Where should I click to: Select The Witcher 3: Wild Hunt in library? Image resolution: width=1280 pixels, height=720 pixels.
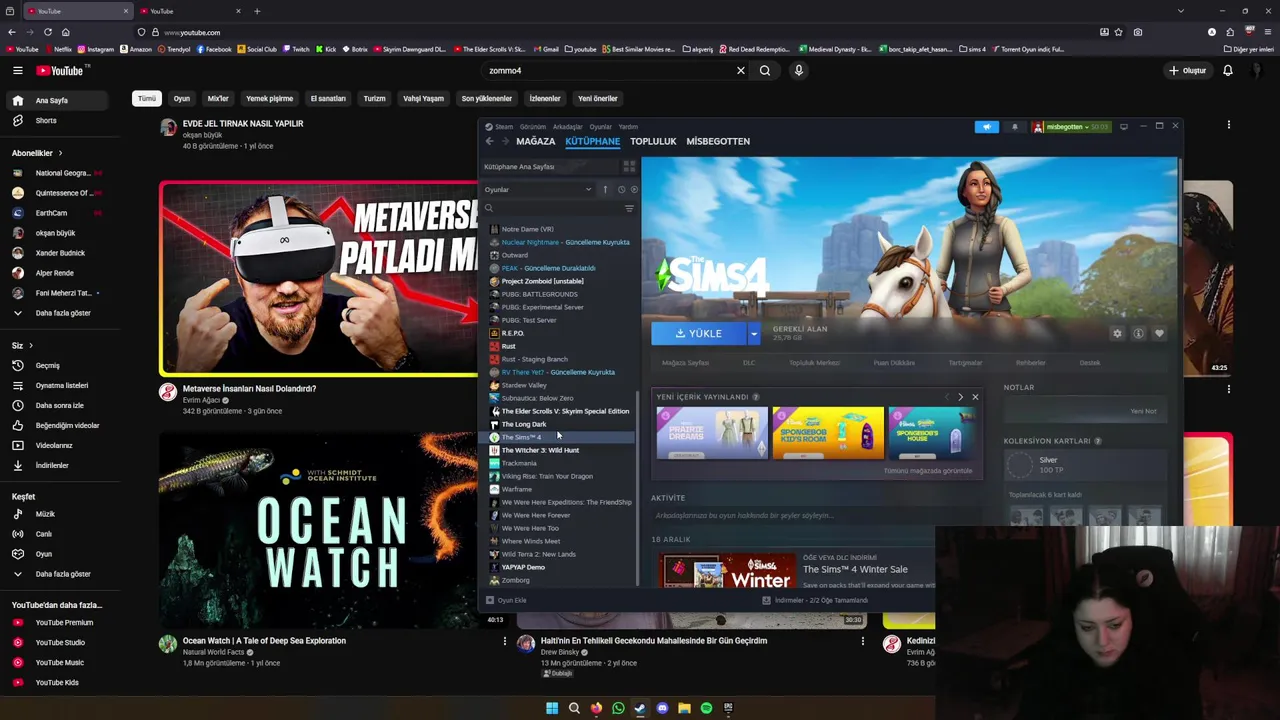540,450
